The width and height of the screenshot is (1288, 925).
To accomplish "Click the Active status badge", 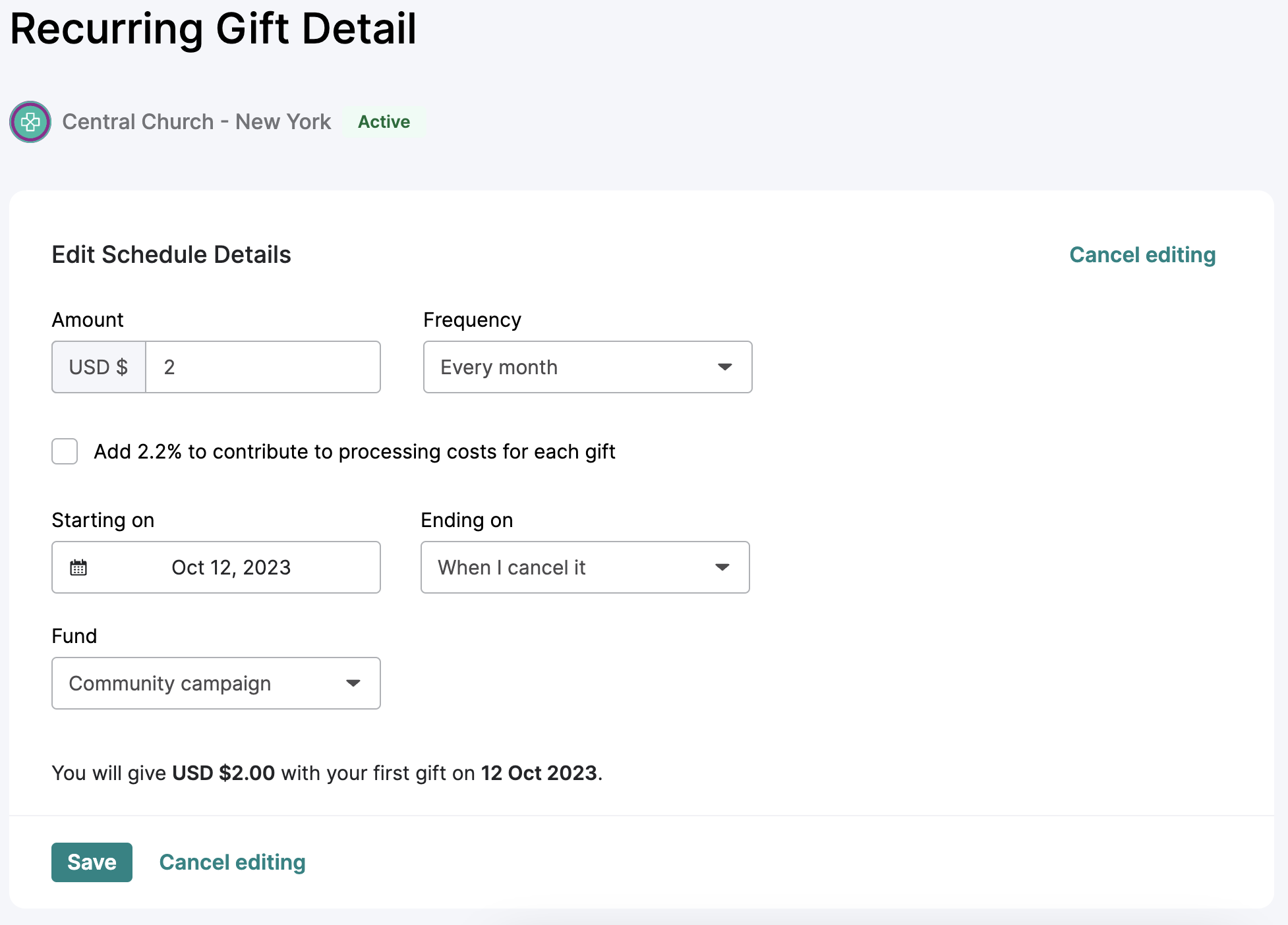I will (384, 122).
